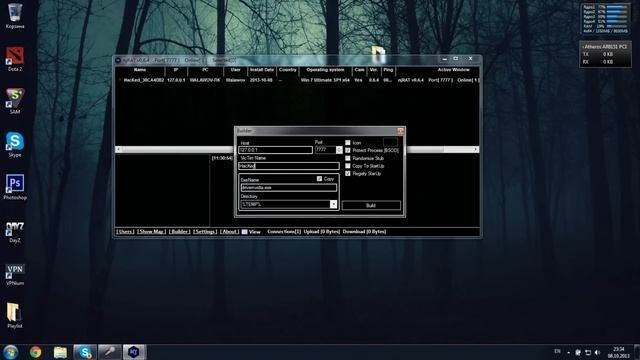Uncheck the Registry StartUp checkbox
Viewport: 640px width, 360px height.
click(348, 173)
